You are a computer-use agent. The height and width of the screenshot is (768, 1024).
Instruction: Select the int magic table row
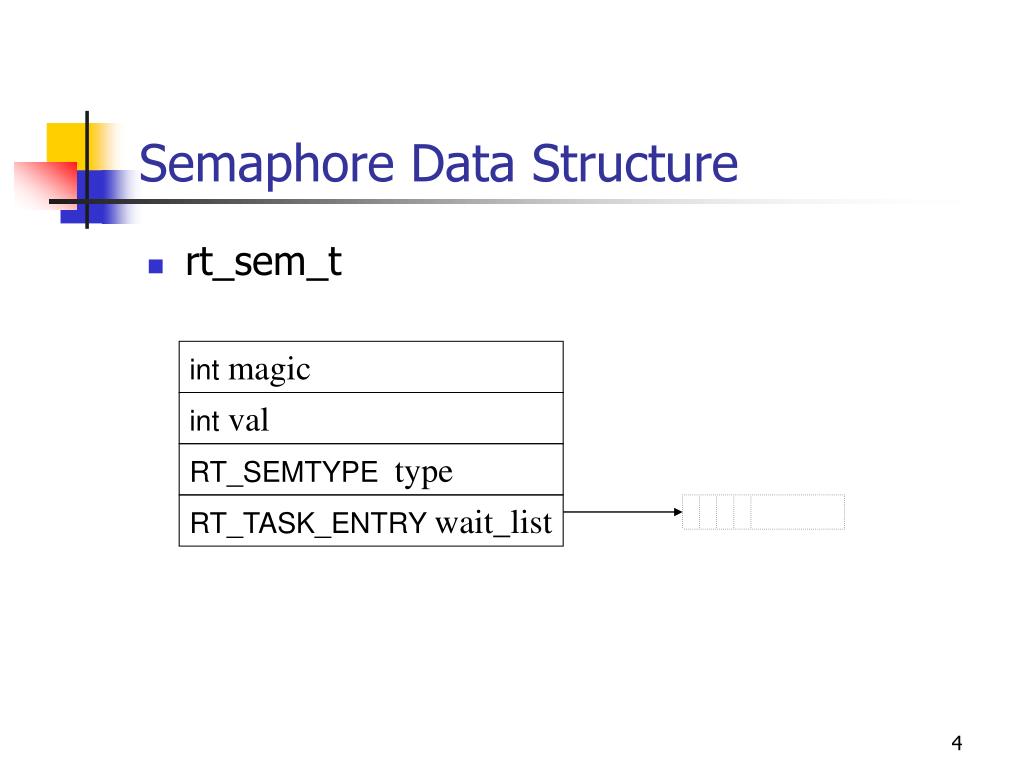(x=371, y=367)
